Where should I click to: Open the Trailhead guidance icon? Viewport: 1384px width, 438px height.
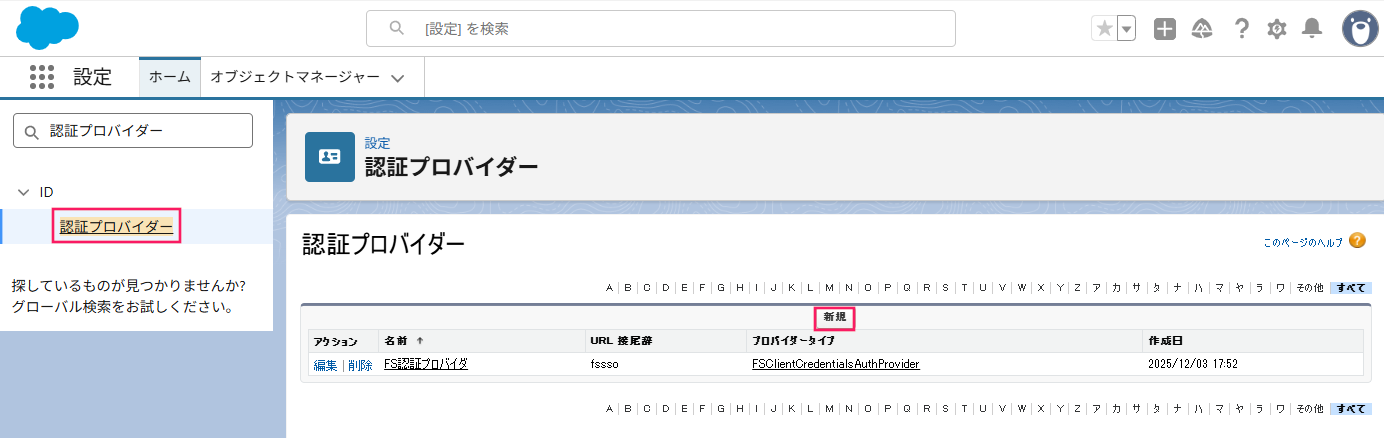1202,29
